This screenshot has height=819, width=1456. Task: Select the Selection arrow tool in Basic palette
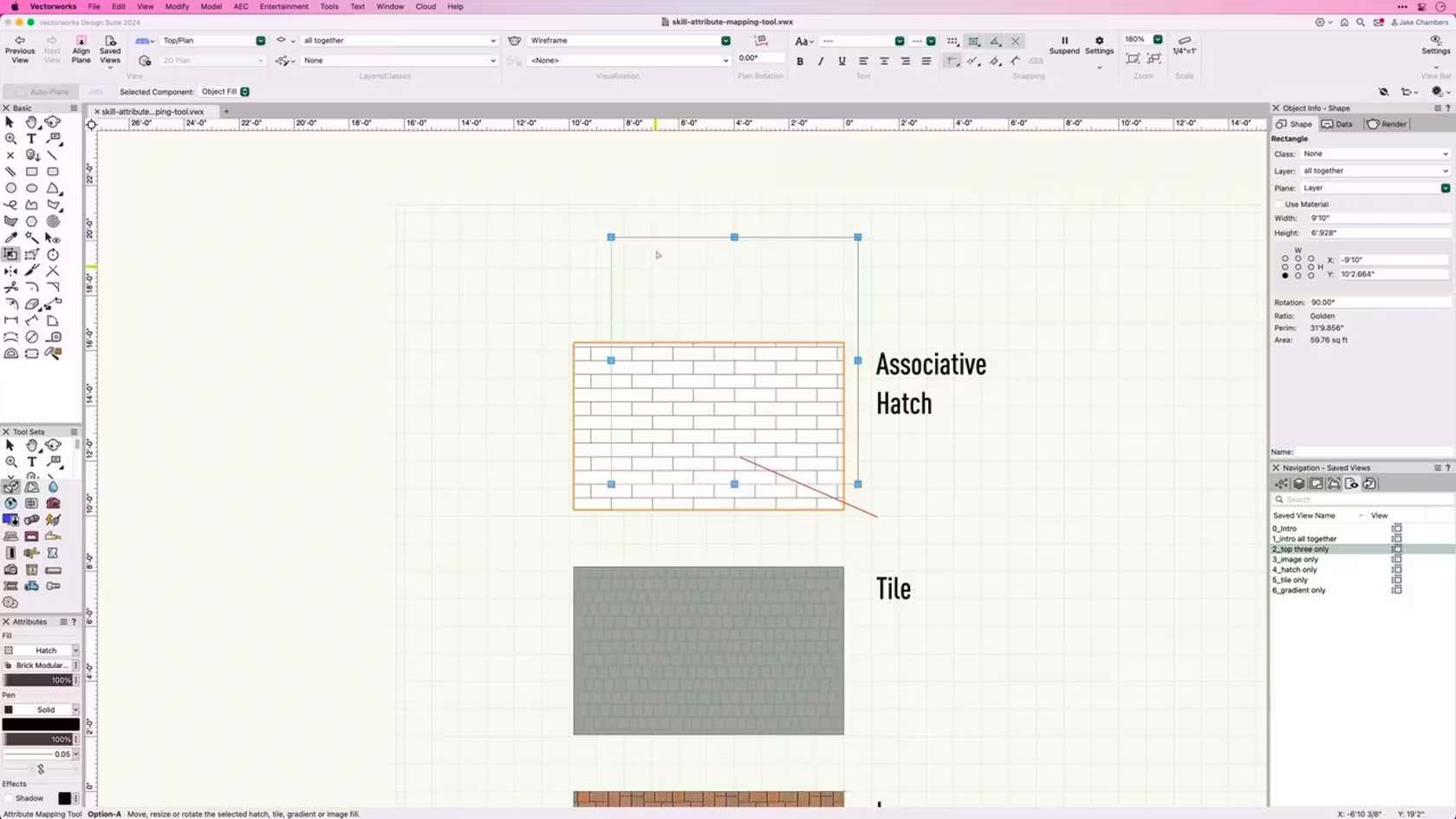(10, 122)
